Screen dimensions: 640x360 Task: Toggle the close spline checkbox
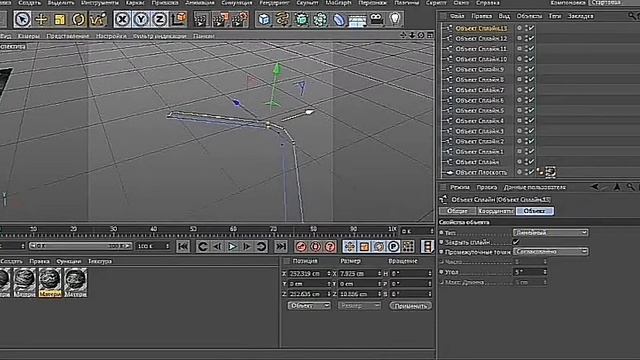[x=516, y=242]
